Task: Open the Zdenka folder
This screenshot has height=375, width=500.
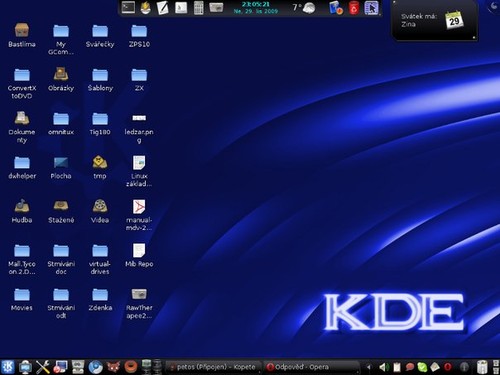Action: click(100, 299)
